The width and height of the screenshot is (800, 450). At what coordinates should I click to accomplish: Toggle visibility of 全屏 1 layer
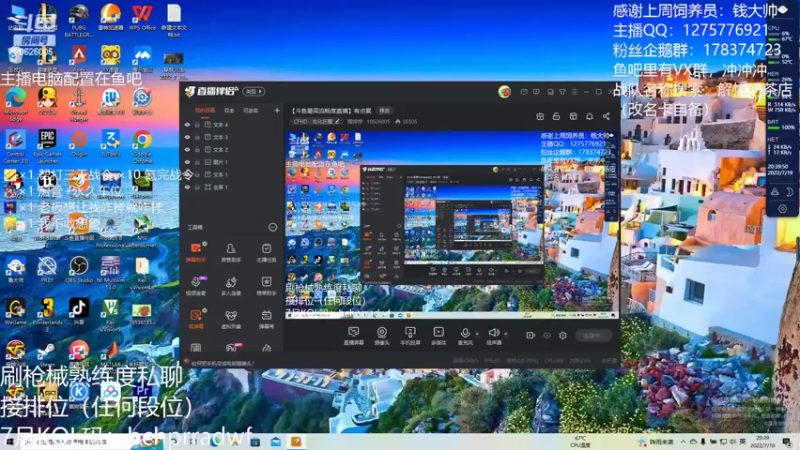(x=187, y=187)
